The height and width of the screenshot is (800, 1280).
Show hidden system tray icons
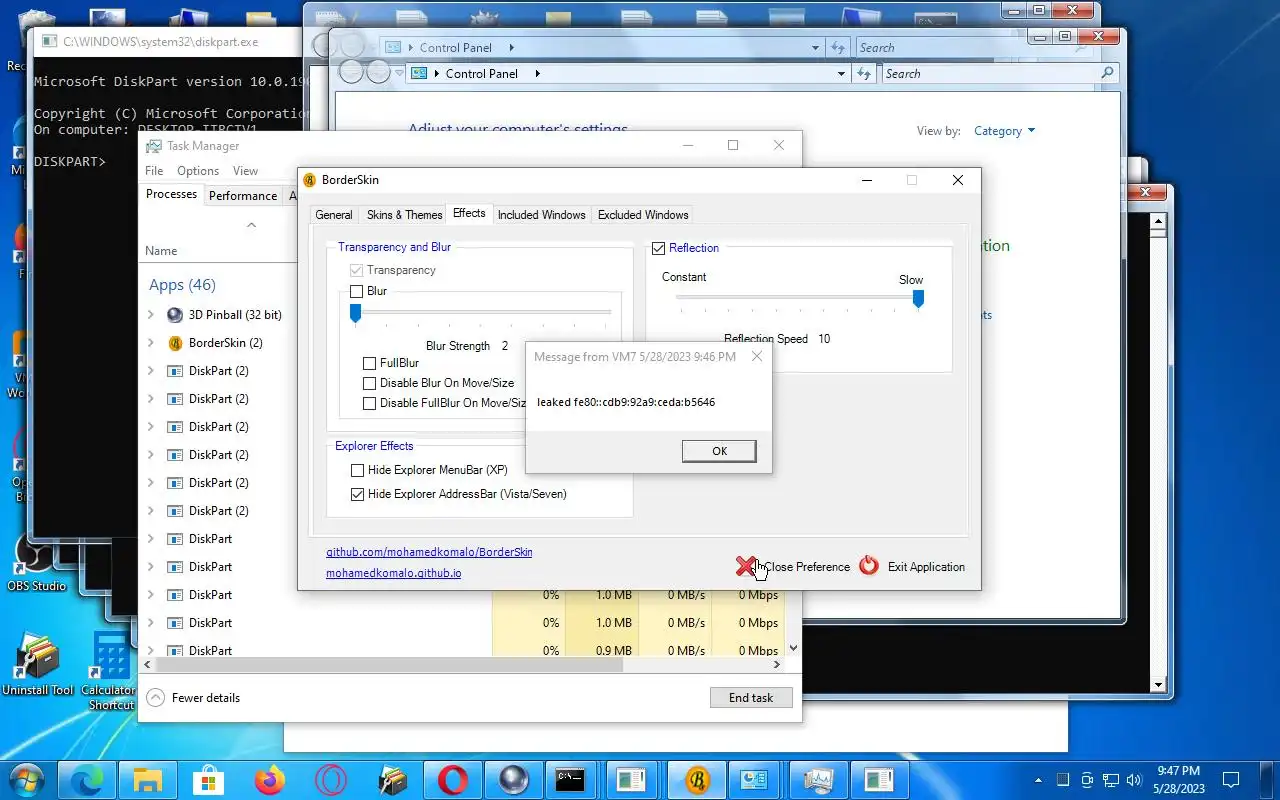[x=1039, y=780]
